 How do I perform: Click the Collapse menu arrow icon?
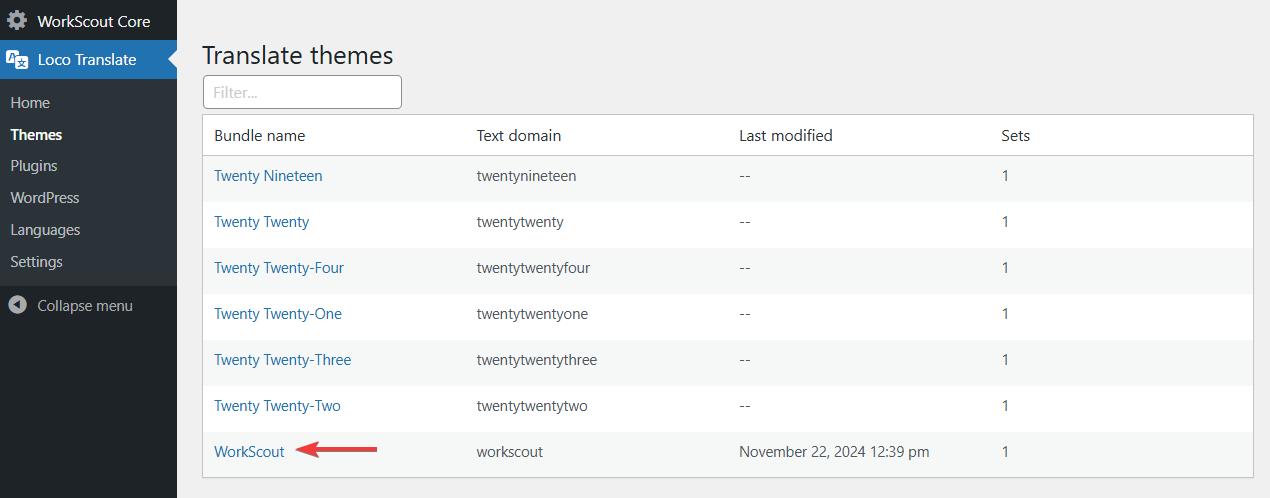point(17,305)
